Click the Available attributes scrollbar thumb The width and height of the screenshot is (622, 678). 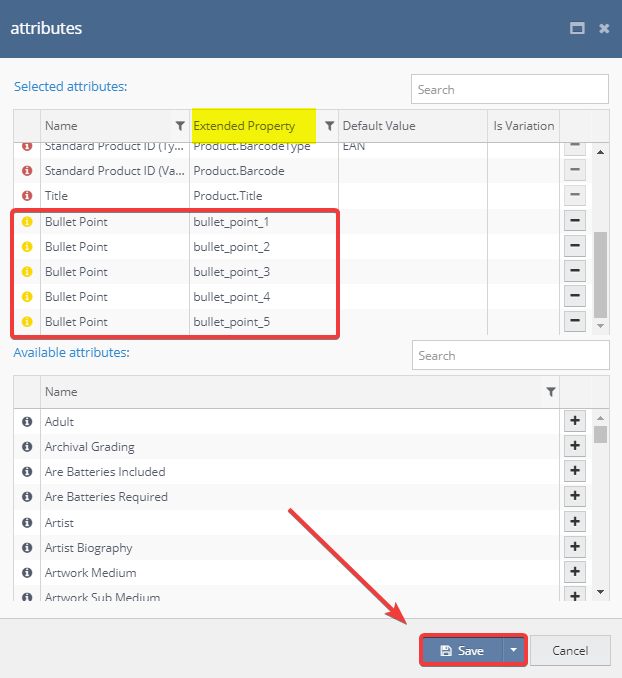[600, 435]
